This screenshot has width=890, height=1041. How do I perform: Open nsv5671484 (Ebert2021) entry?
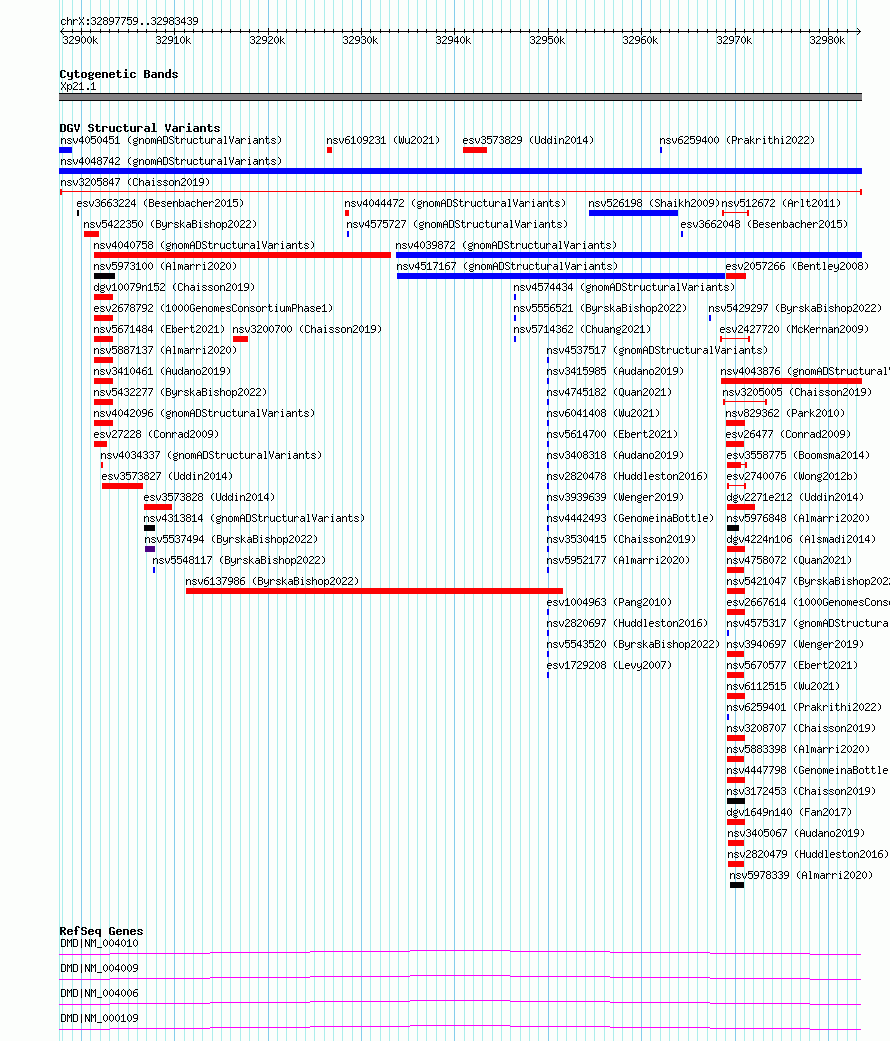coord(159,329)
